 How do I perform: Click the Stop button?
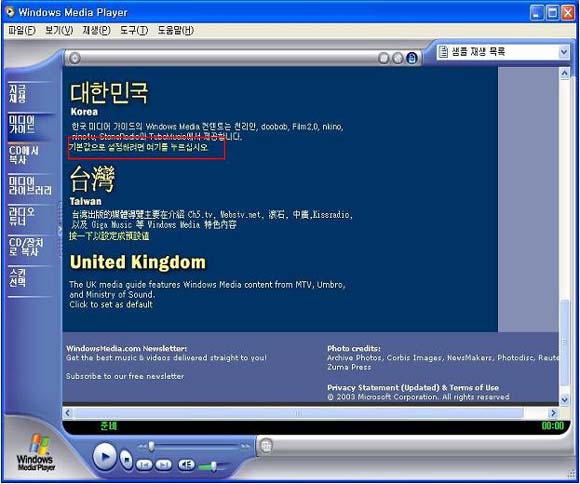[127, 460]
